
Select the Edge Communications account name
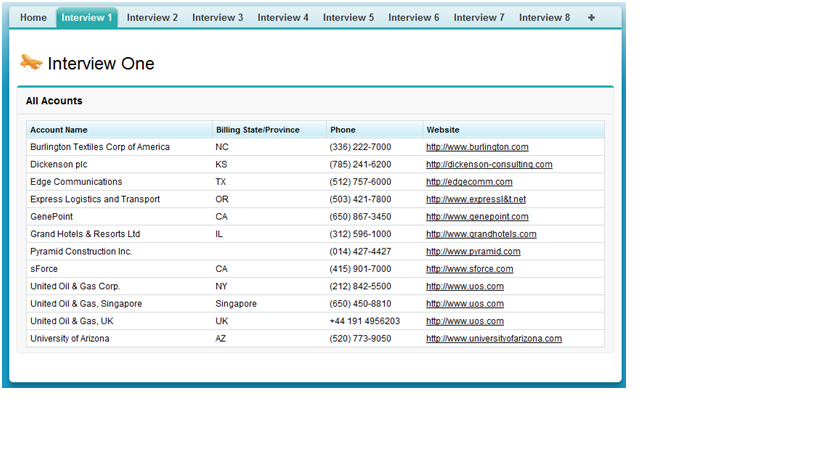[x=76, y=182]
